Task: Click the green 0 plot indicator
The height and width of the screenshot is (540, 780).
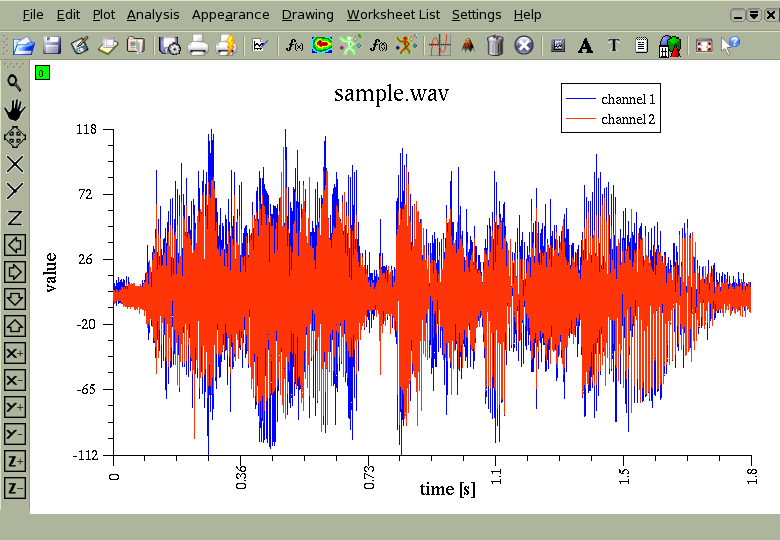Action: coord(42,73)
